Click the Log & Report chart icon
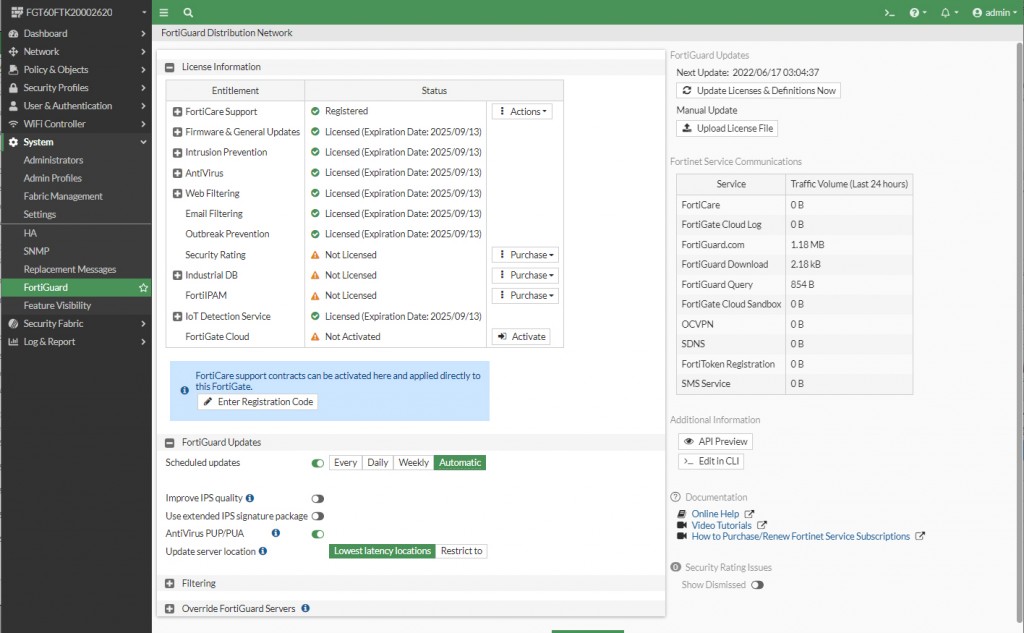1024x633 pixels. click(x=13, y=342)
